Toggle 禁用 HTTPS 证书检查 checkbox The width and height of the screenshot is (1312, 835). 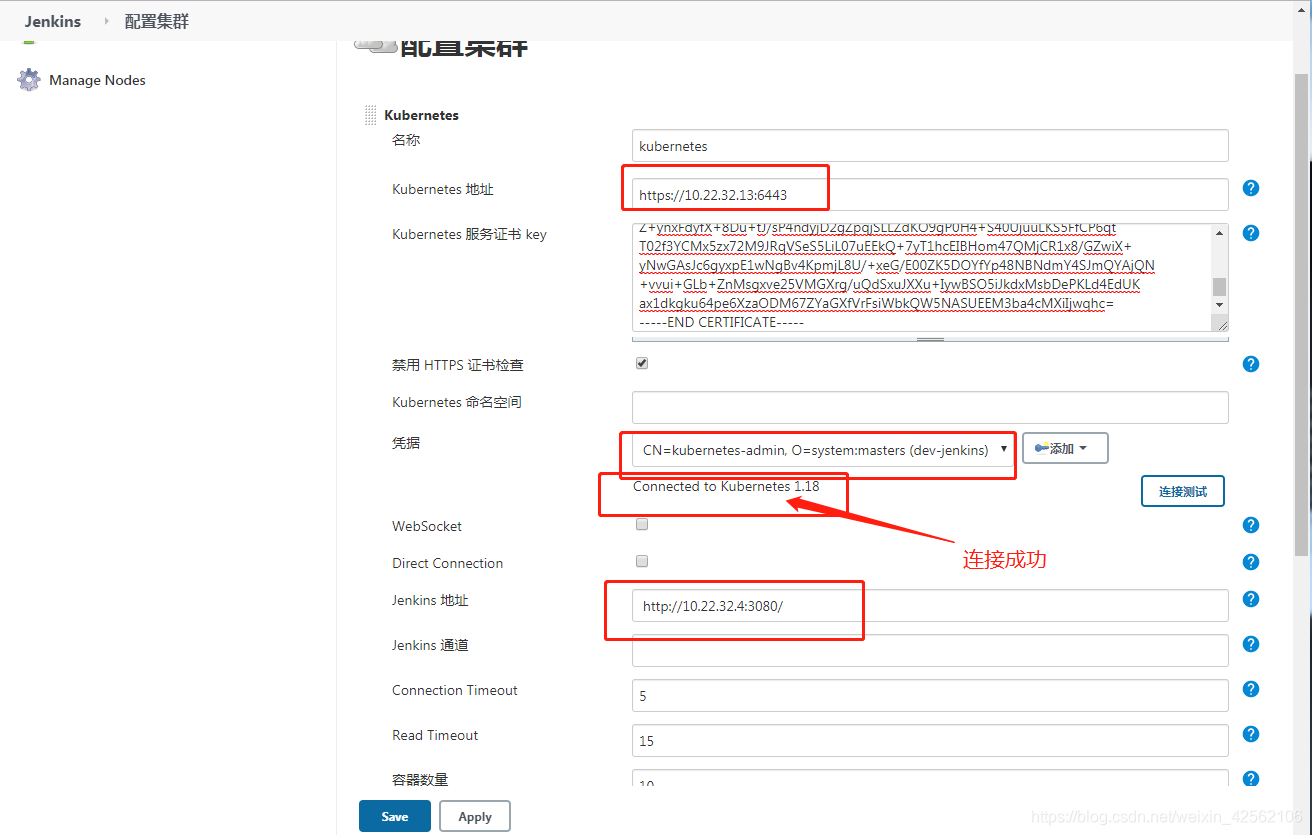tap(642, 363)
